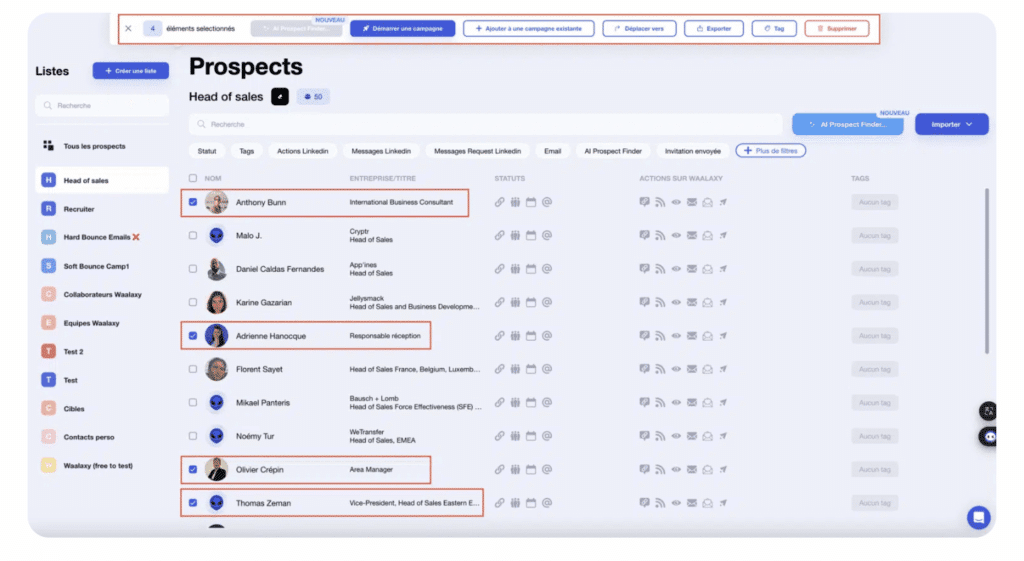Screen dimensions: 1024x561
Task: Click the paper plane icon in Florent Sayet's row
Action: click(723, 369)
